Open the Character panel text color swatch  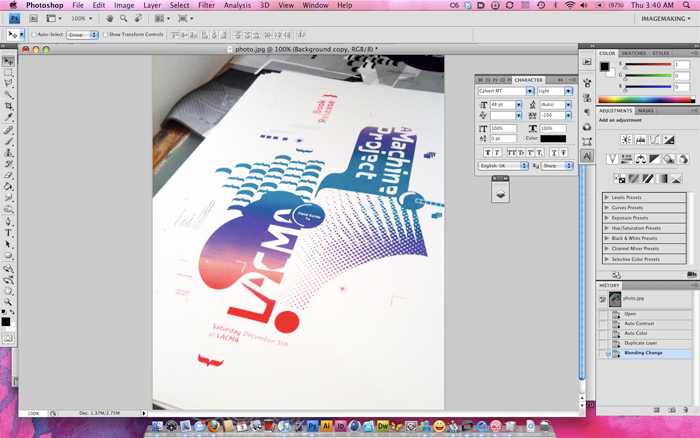click(x=553, y=139)
